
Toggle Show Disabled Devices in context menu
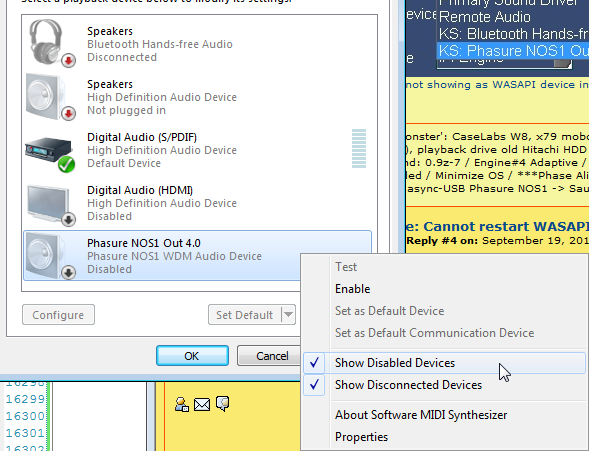[444, 363]
